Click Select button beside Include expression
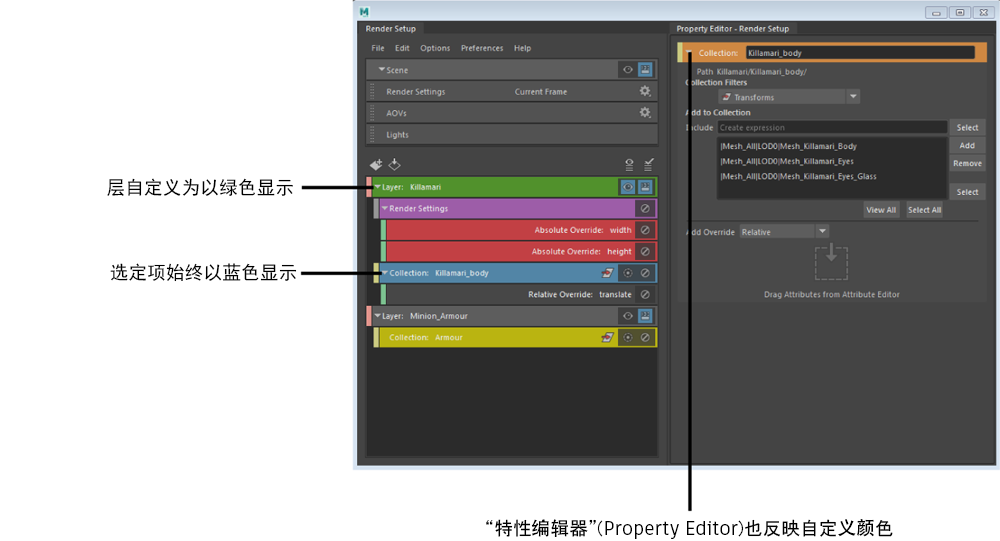 (x=967, y=128)
